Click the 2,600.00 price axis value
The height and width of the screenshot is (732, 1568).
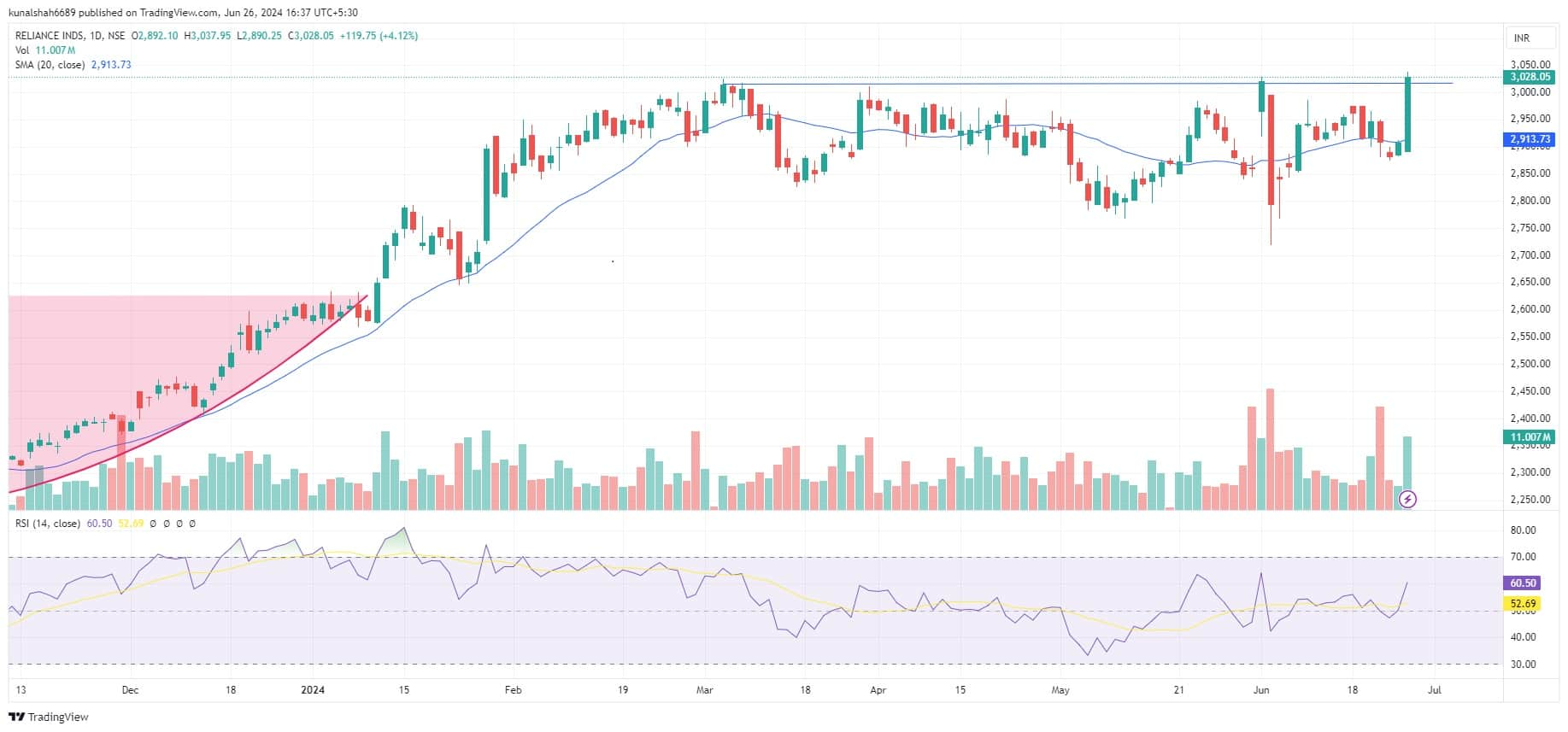(x=1530, y=309)
